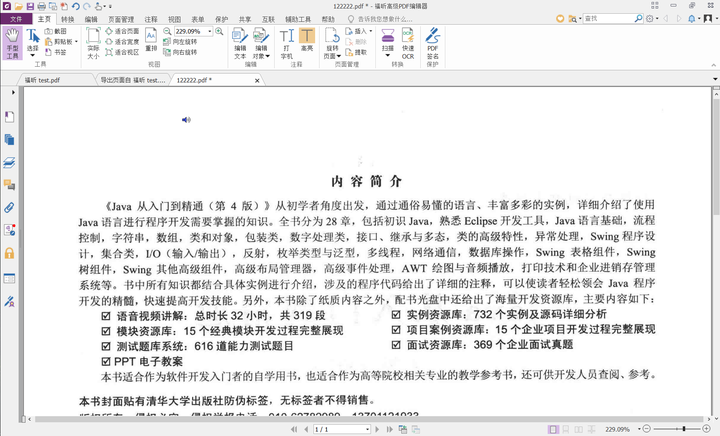720x436 pixels.
Task: Expand the left navigation panel arrow
Action: pos(13,92)
